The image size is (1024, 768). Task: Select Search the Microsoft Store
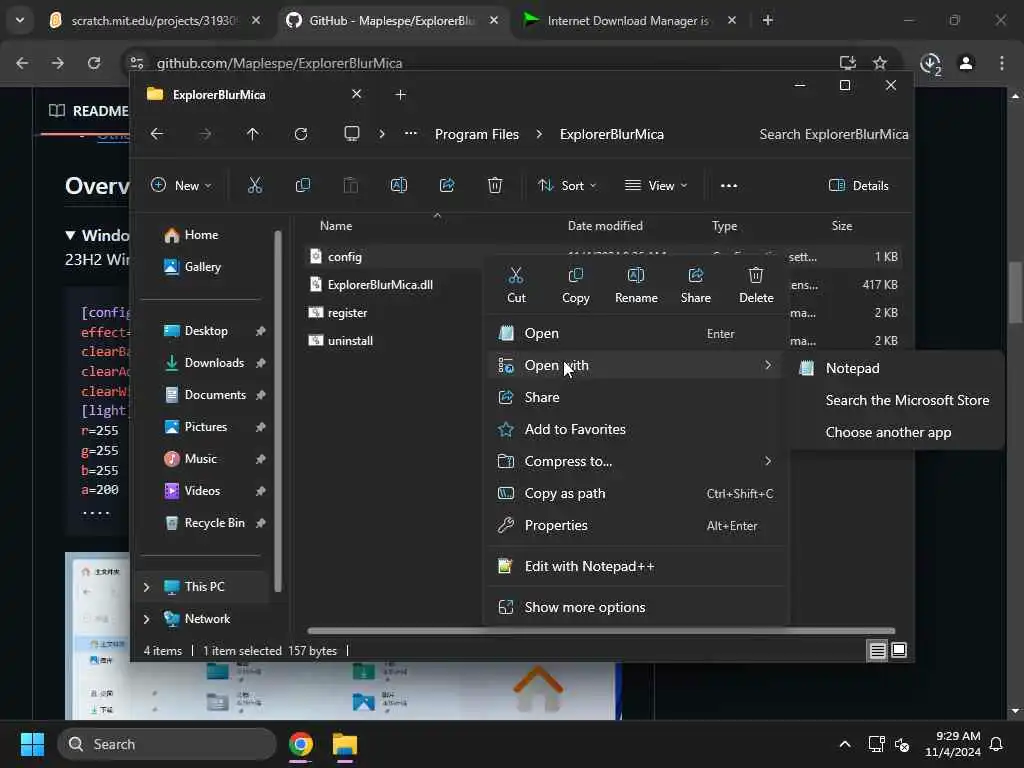[x=895, y=400]
